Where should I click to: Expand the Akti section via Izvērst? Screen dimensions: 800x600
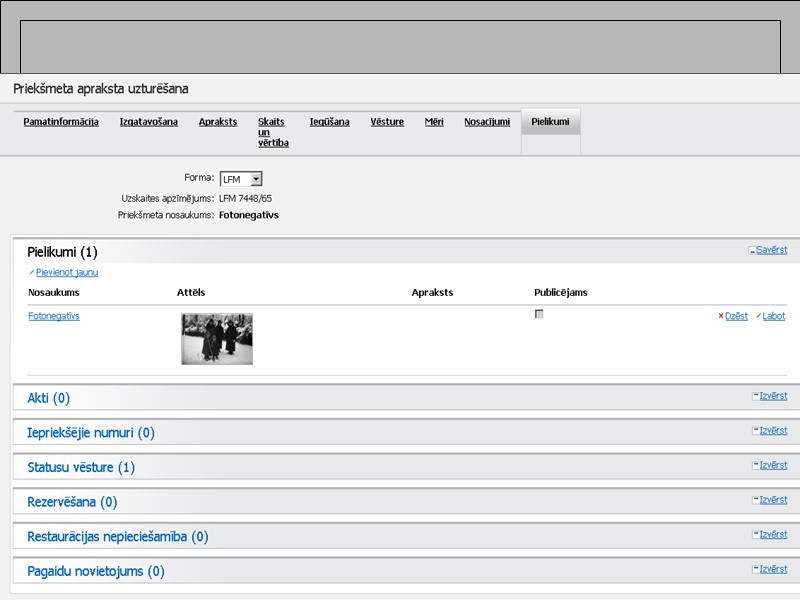point(773,396)
